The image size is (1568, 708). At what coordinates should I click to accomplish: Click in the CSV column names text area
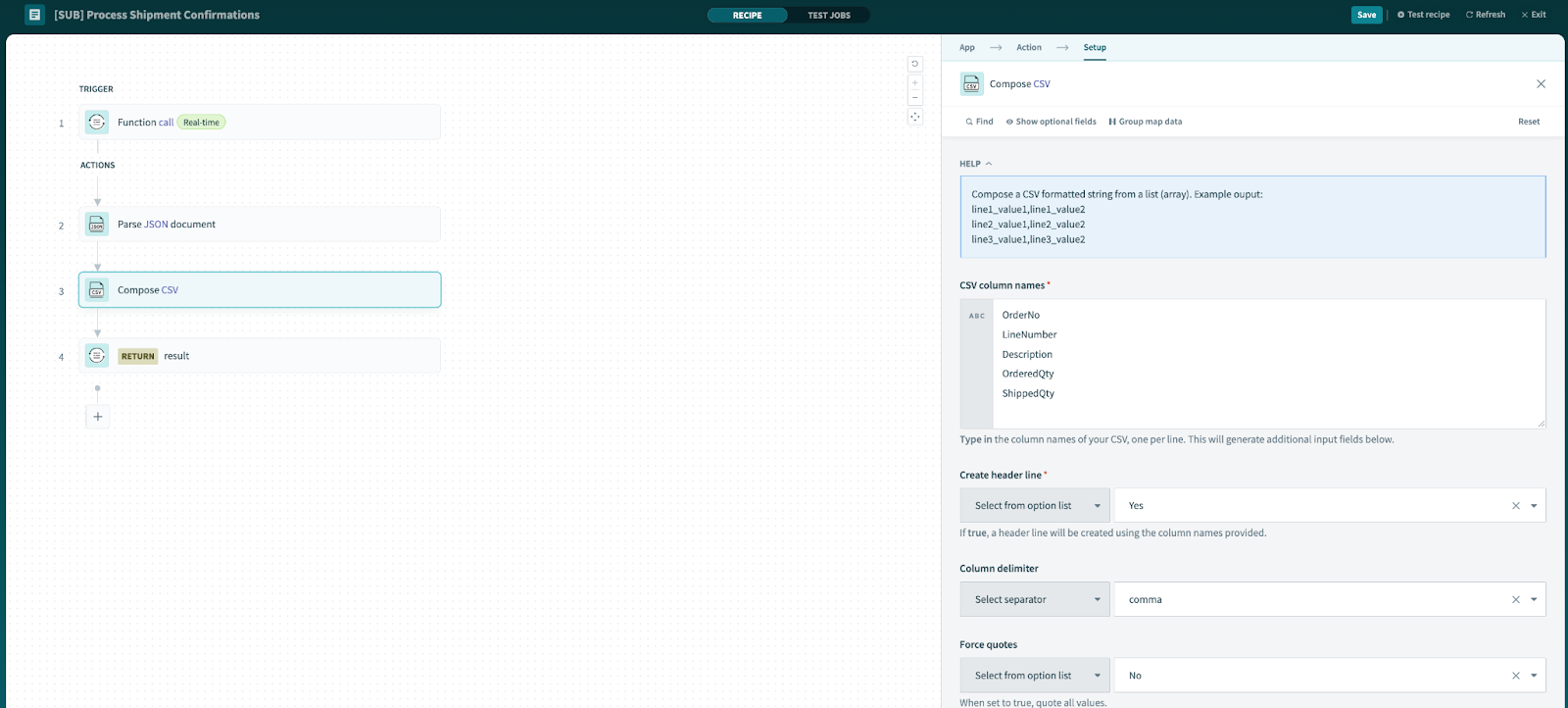[x=1268, y=364]
